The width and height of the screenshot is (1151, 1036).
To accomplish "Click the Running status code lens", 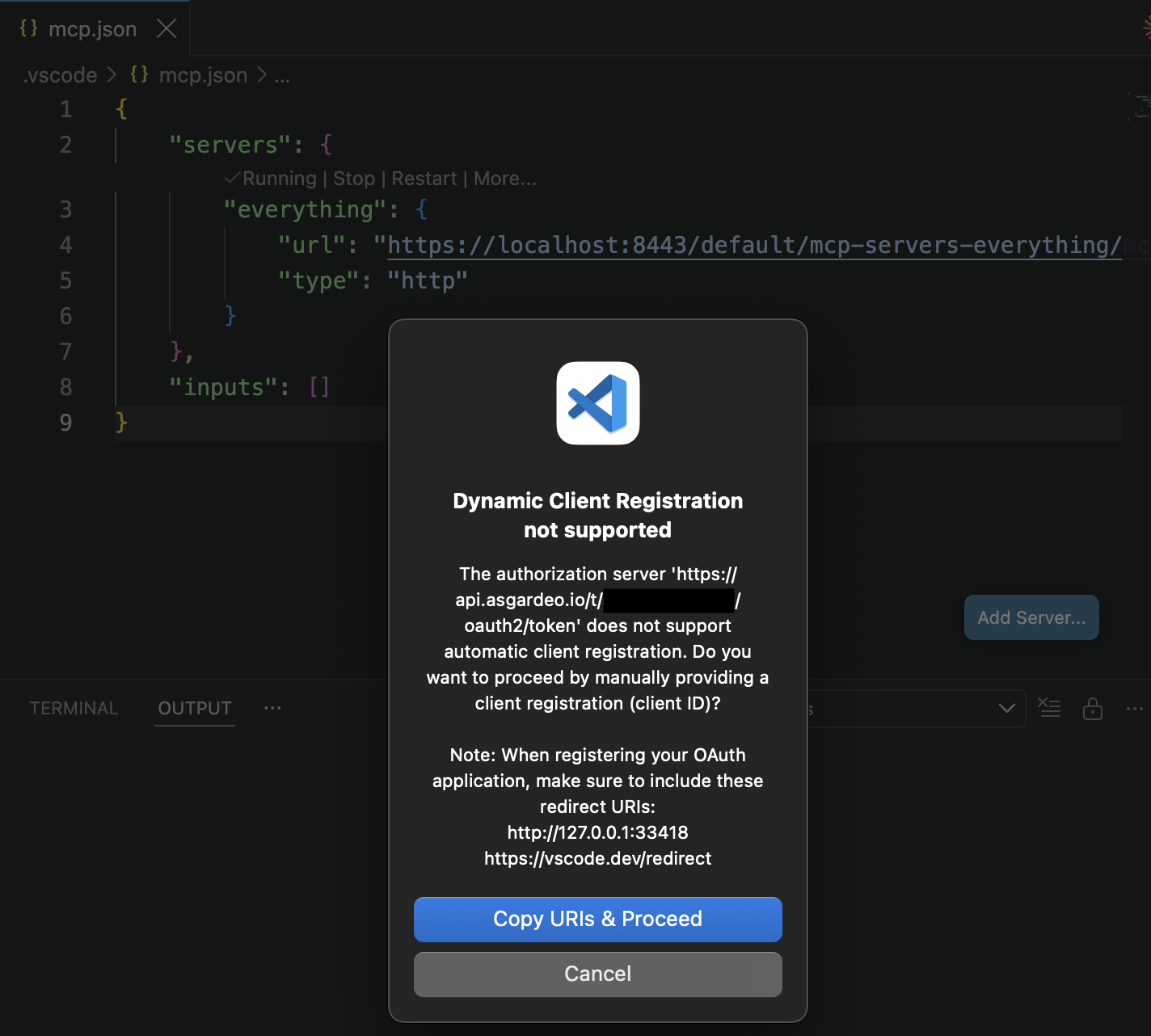I will pyautogui.click(x=272, y=179).
